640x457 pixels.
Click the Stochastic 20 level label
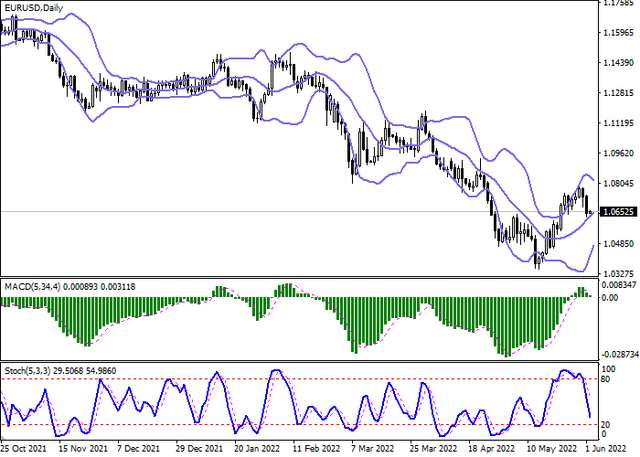point(607,425)
